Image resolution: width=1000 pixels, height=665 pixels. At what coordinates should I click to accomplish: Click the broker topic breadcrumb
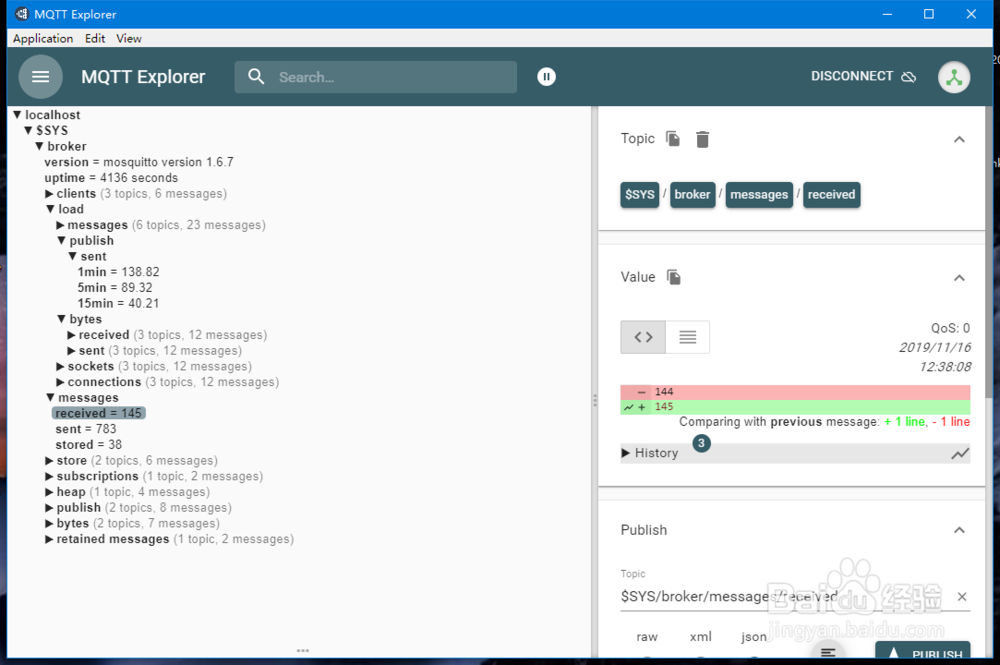point(692,194)
